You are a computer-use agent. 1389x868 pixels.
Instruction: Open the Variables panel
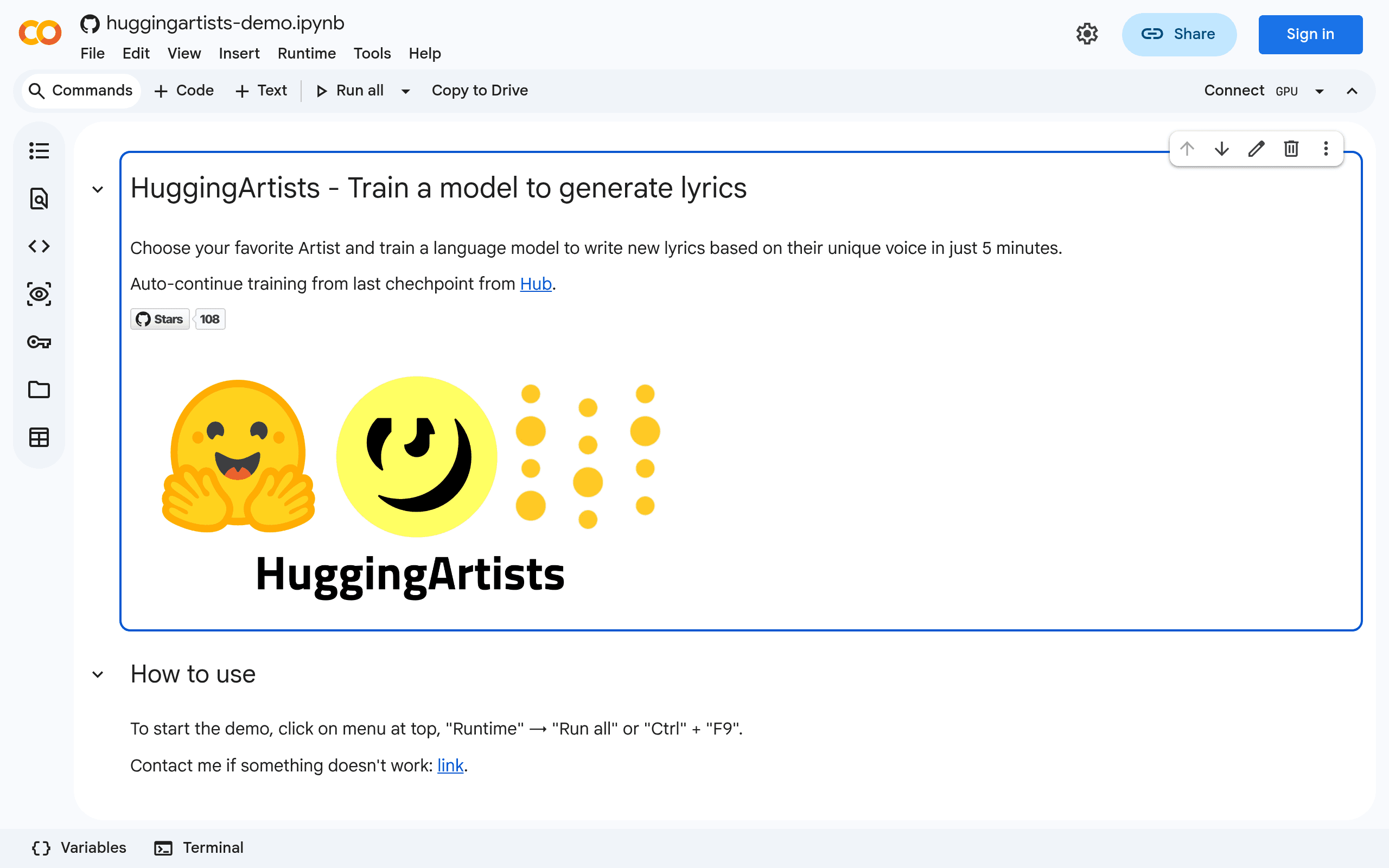coord(79,848)
